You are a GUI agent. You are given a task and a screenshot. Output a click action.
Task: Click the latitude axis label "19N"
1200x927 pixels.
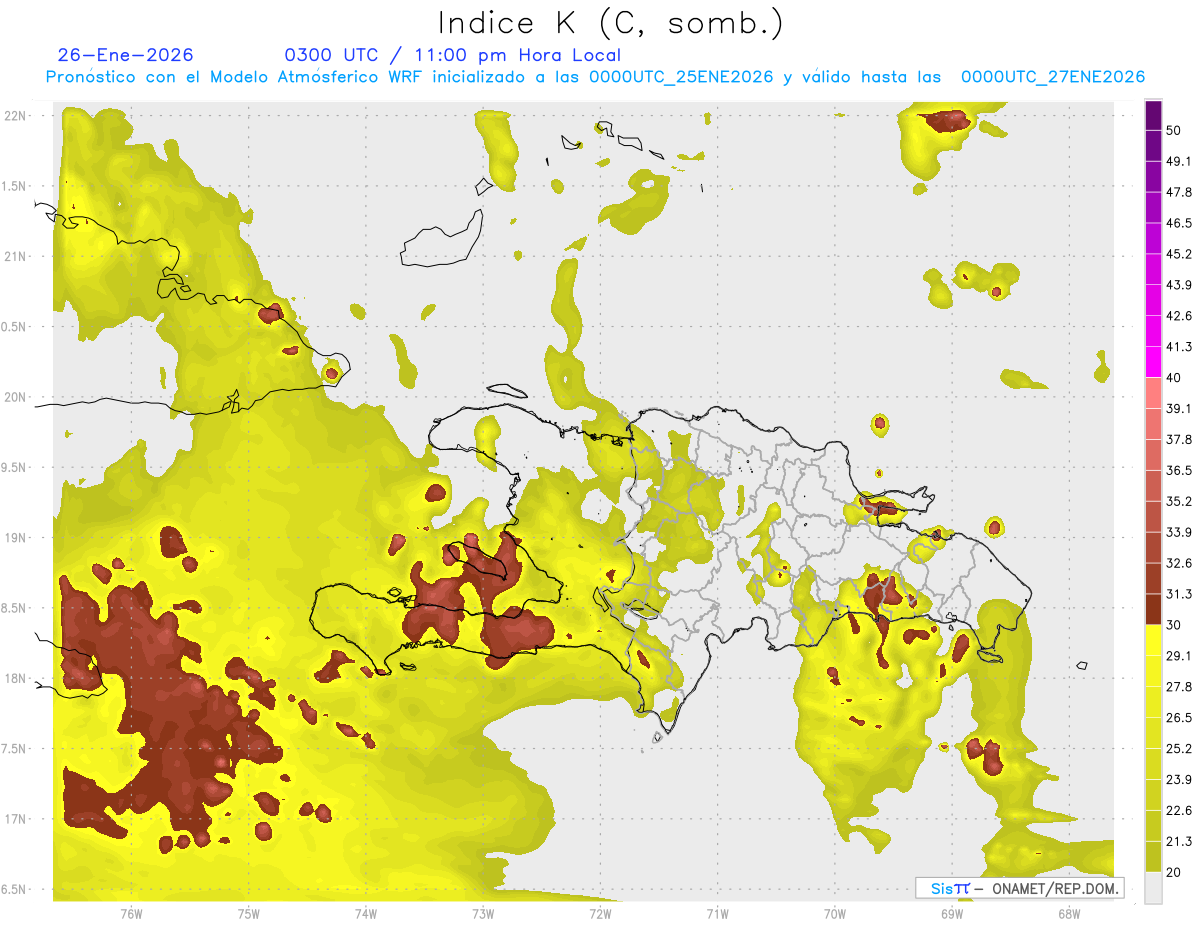click(16, 538)
